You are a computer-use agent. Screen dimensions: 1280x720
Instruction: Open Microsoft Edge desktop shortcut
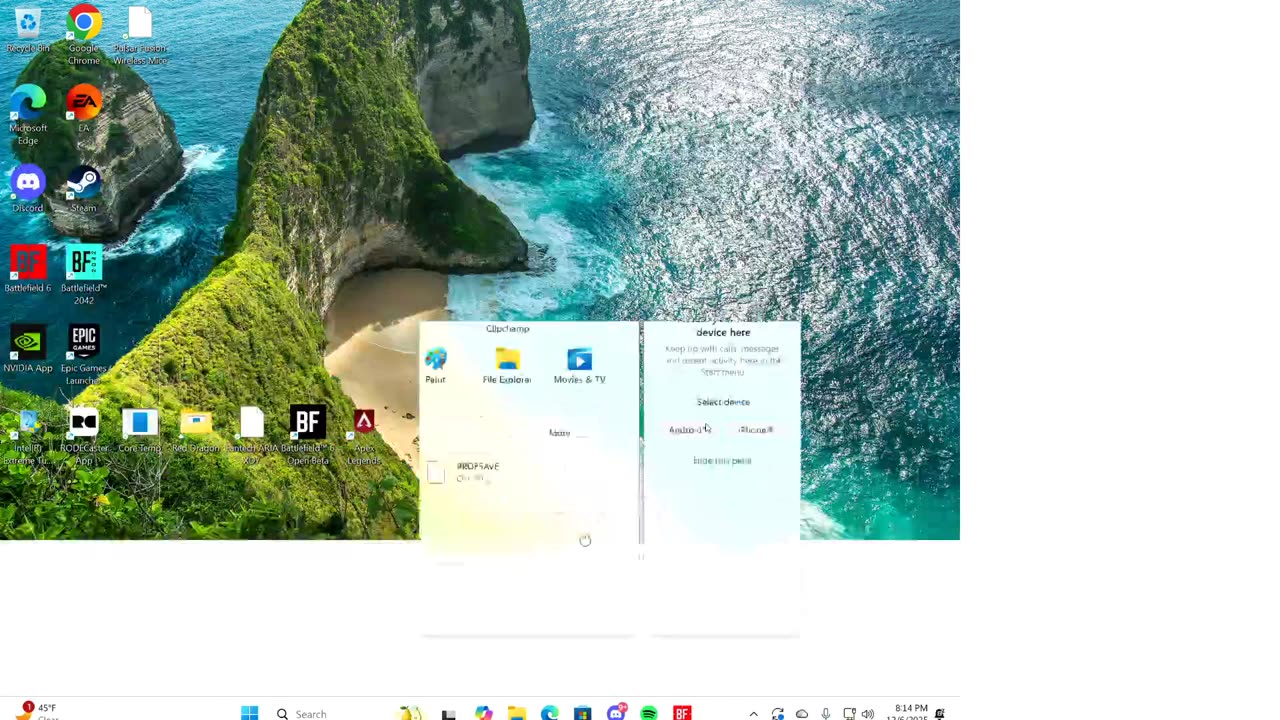(28, 115)
